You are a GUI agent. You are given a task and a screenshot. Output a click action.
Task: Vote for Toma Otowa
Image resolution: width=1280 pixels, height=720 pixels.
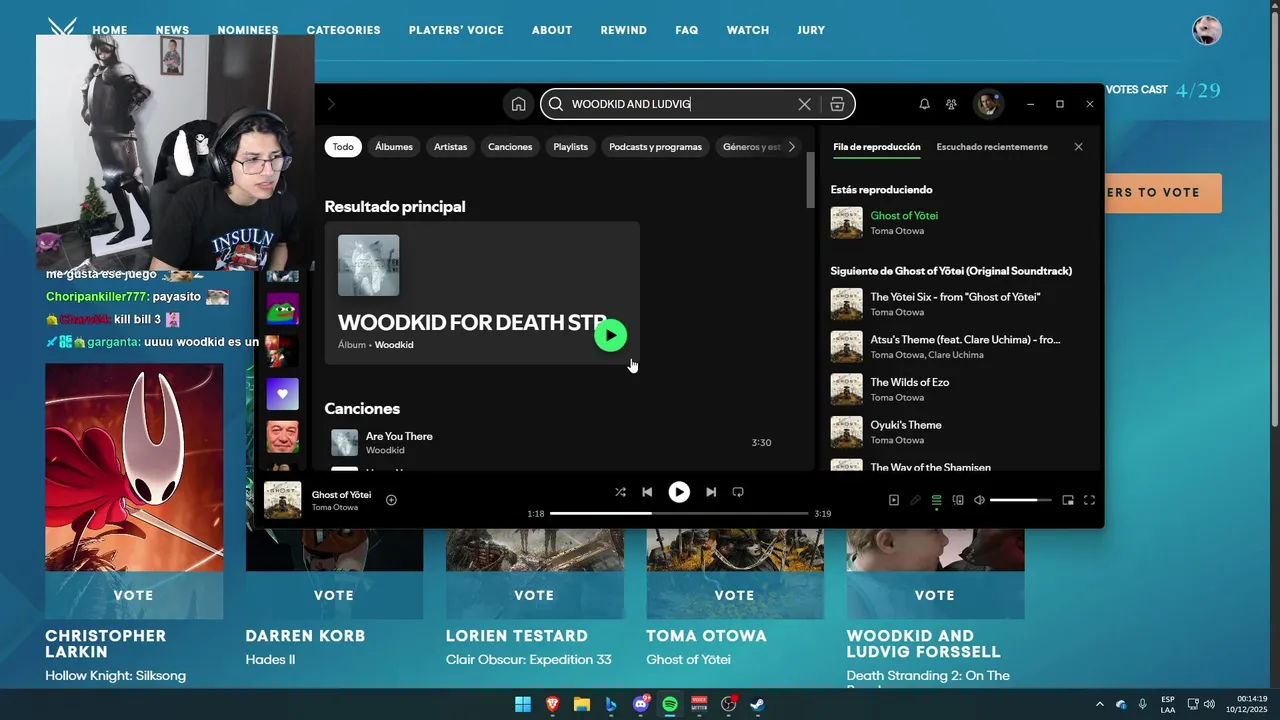click(735, 595)
